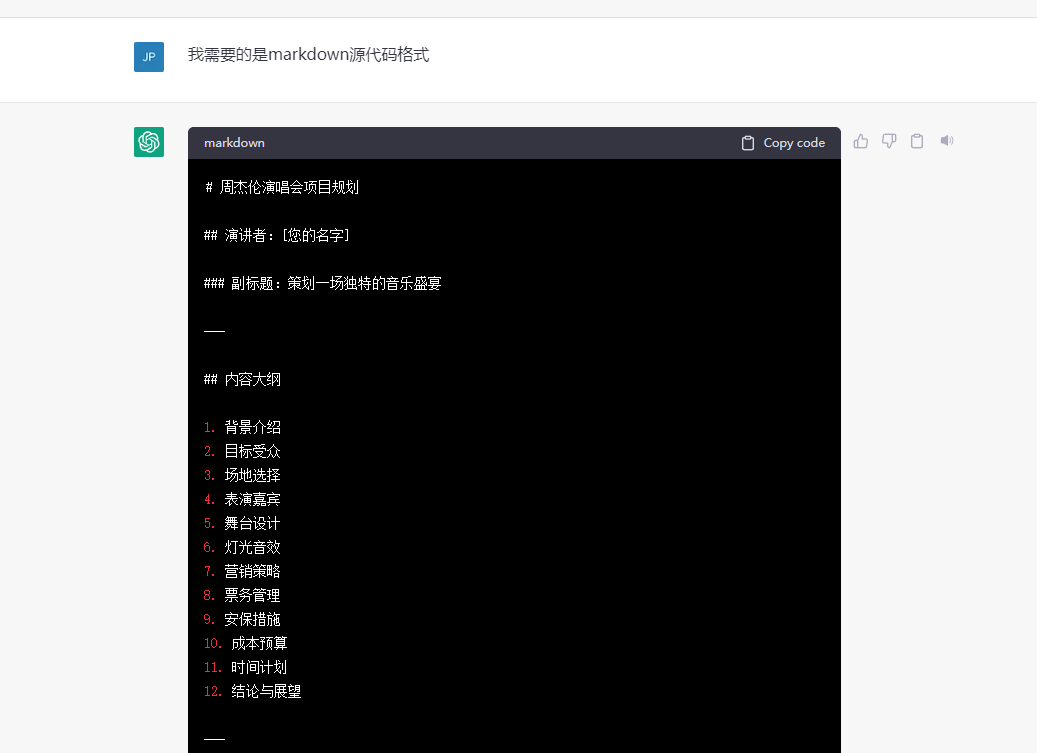Click the markdown language label
Viewport: 1037px width, 753px height.
tap(234, 143)
